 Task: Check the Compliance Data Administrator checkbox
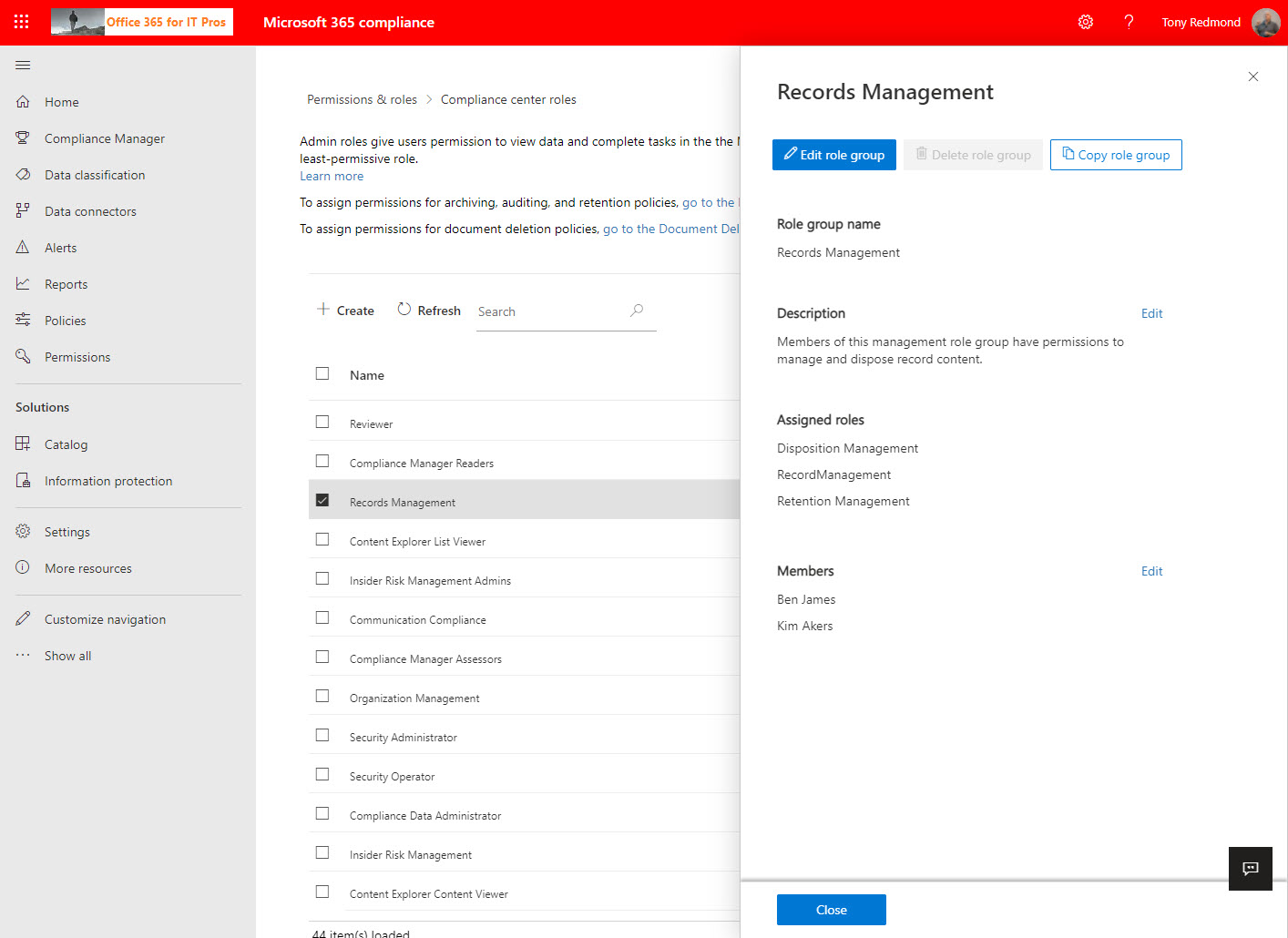322,813
